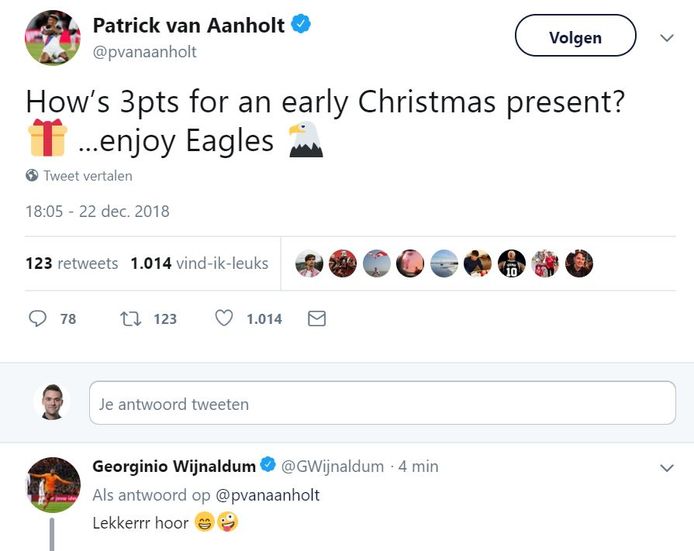Click the globe icon beside Tweet vertalen
Screen dimensions: 694x551
tap(32, 176)
